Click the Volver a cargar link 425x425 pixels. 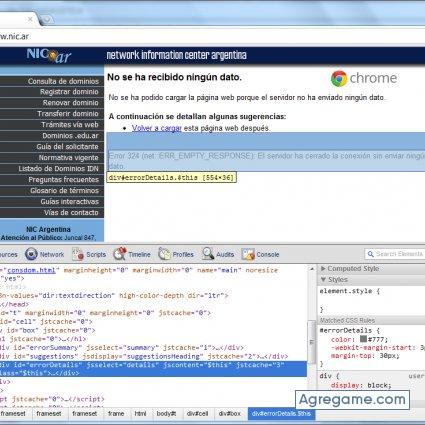tap(157, 128)
